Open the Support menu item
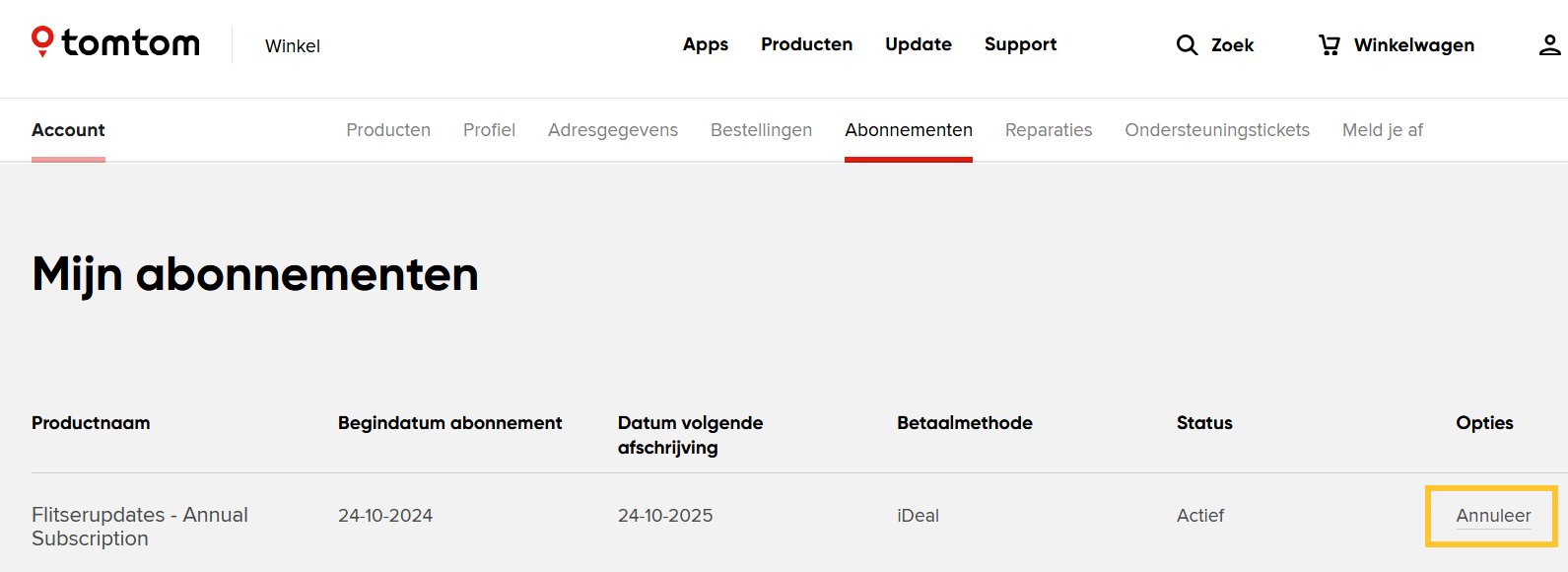The width and height of the screenshot is (1568, 572). coord(1020,44)
